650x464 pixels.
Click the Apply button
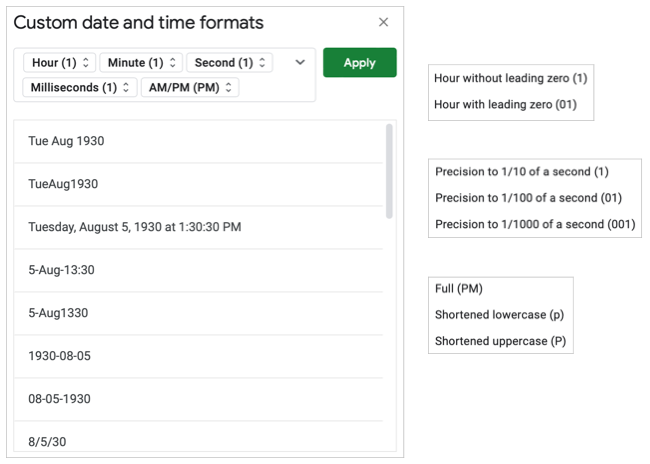[x=359, y=63]
